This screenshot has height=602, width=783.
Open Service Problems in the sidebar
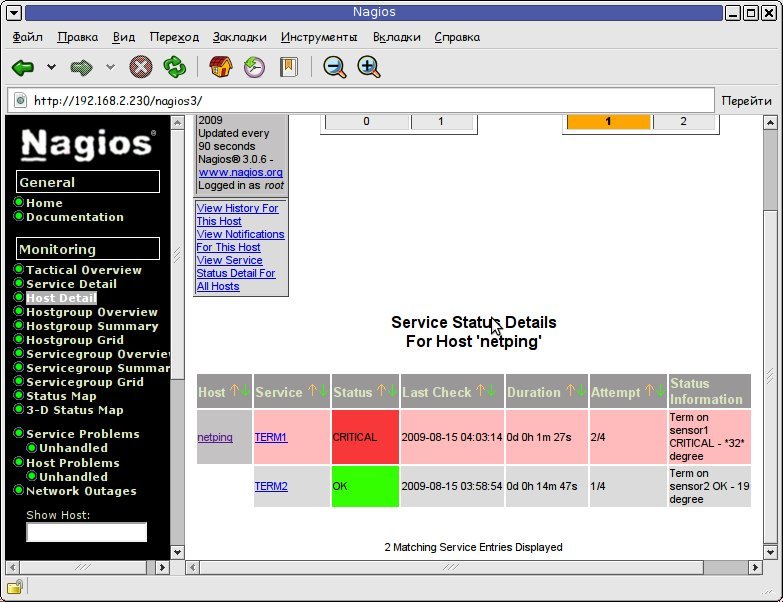(83, 434)
